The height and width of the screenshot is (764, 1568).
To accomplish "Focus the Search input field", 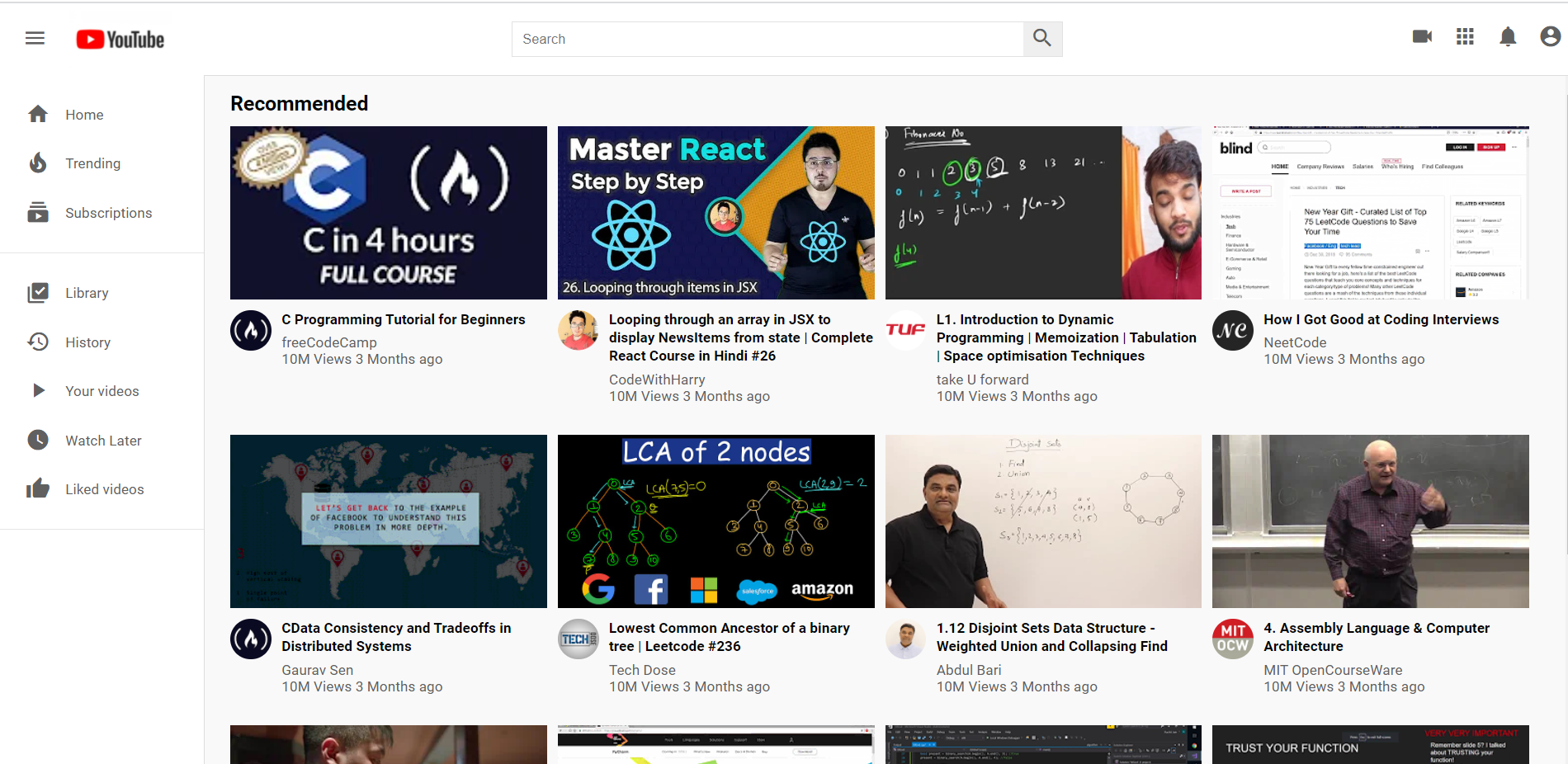I will (x=767, y=39).
